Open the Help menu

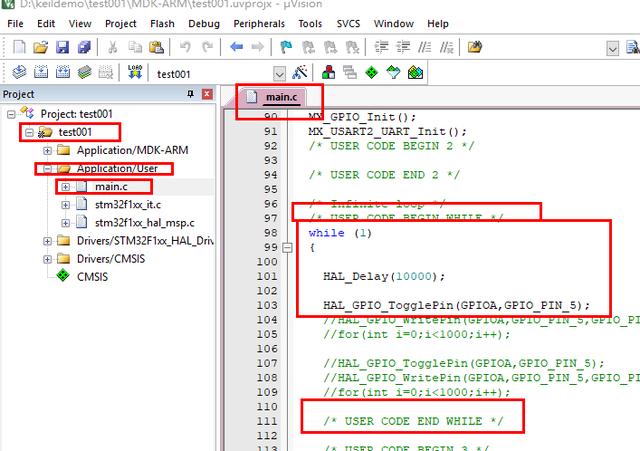pyautogui.click(x=438, y=24)
